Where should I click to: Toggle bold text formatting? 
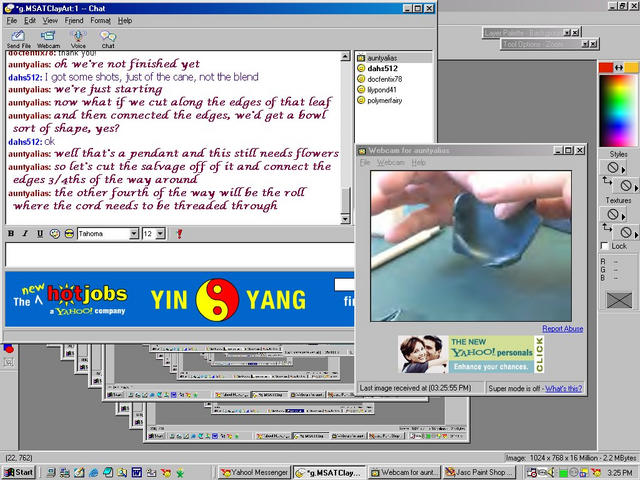tap(11, 233)
